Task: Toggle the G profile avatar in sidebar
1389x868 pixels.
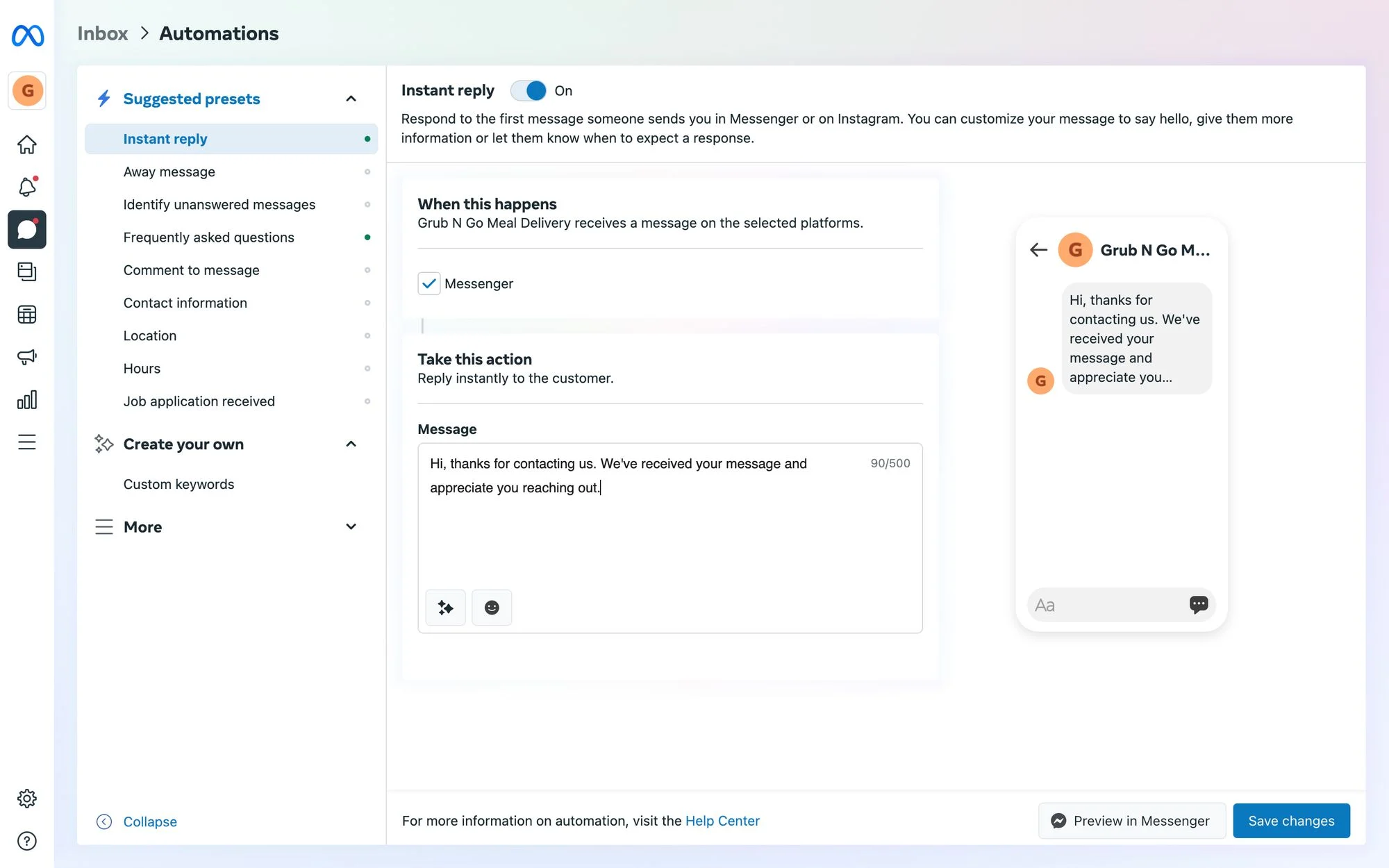Action: pyautogui.click(x=26, y=90)
